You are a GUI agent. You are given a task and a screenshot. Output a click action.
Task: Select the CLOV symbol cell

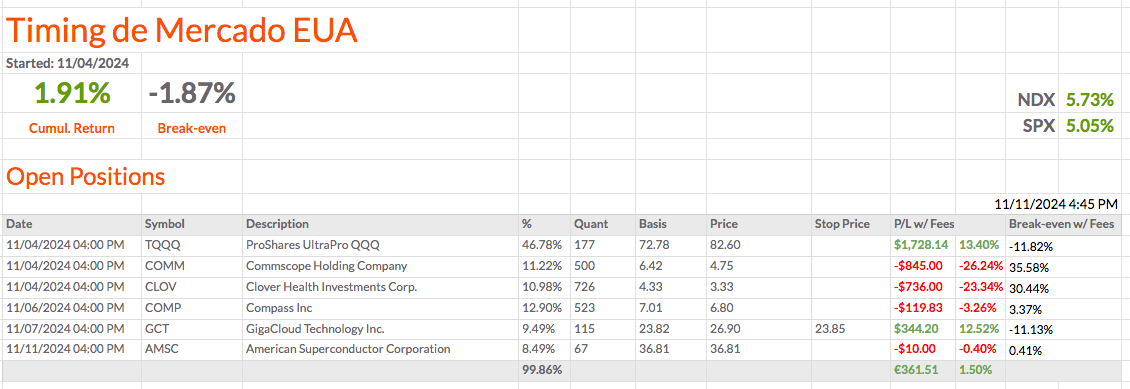tap(192, 287)
